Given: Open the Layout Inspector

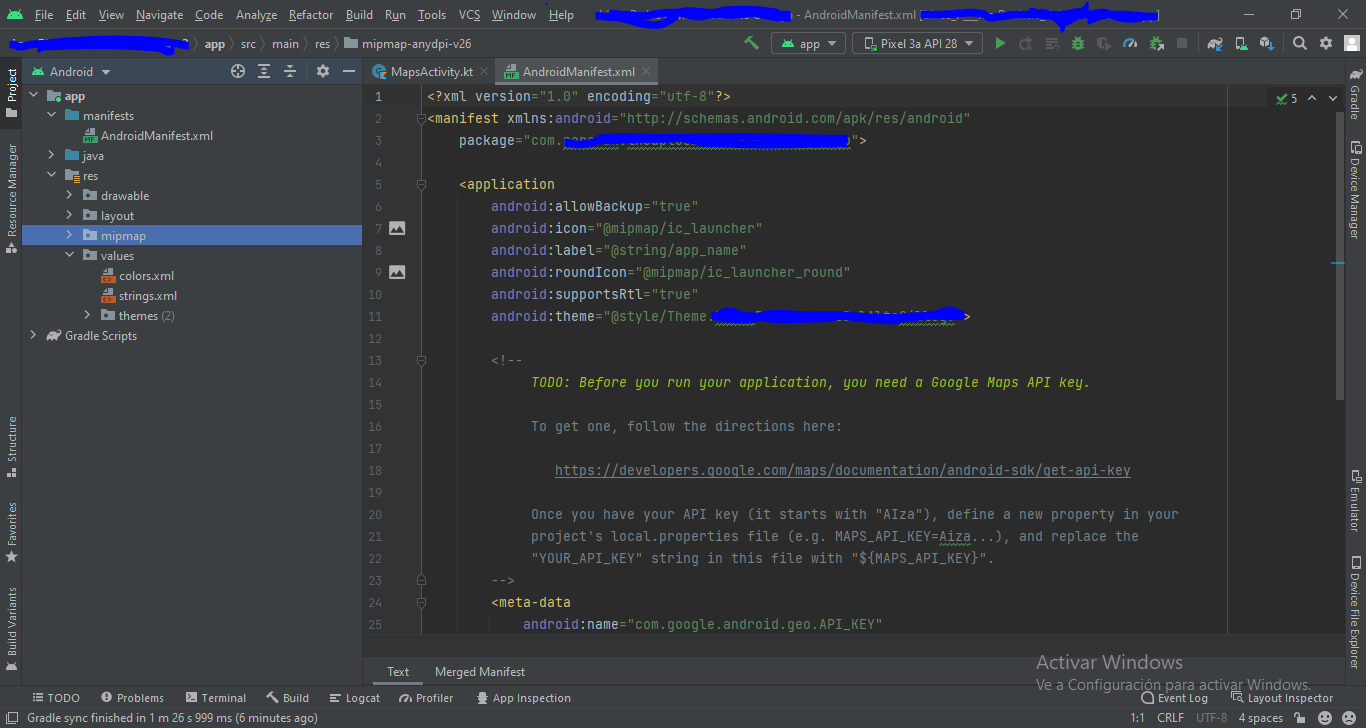Looking at the screenshot, I should [1282, 698].
